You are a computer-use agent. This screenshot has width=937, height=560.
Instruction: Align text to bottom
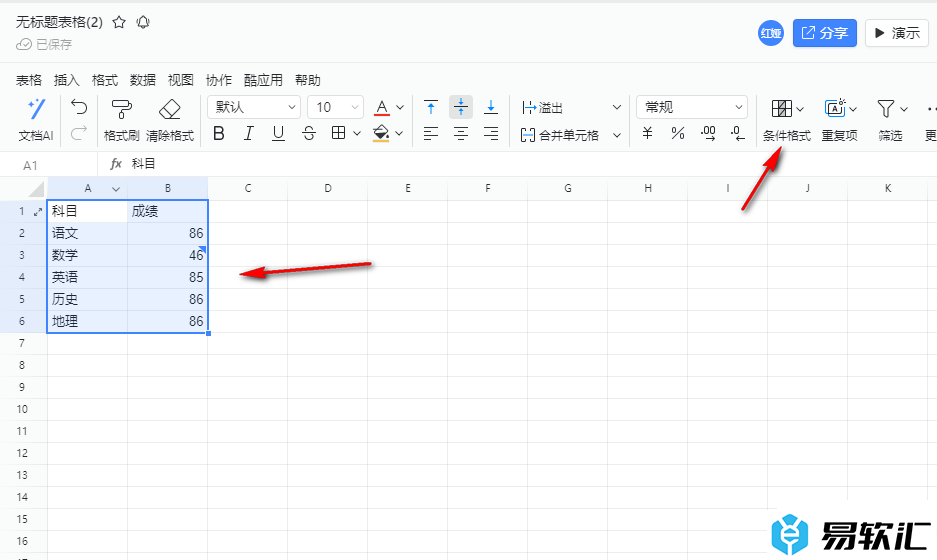click(x=491, y=107)
